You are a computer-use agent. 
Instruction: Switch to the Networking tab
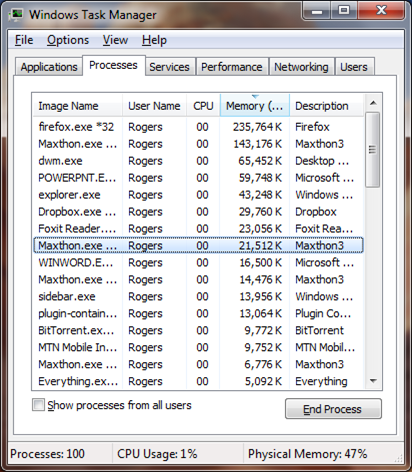[x=301, y=67]
